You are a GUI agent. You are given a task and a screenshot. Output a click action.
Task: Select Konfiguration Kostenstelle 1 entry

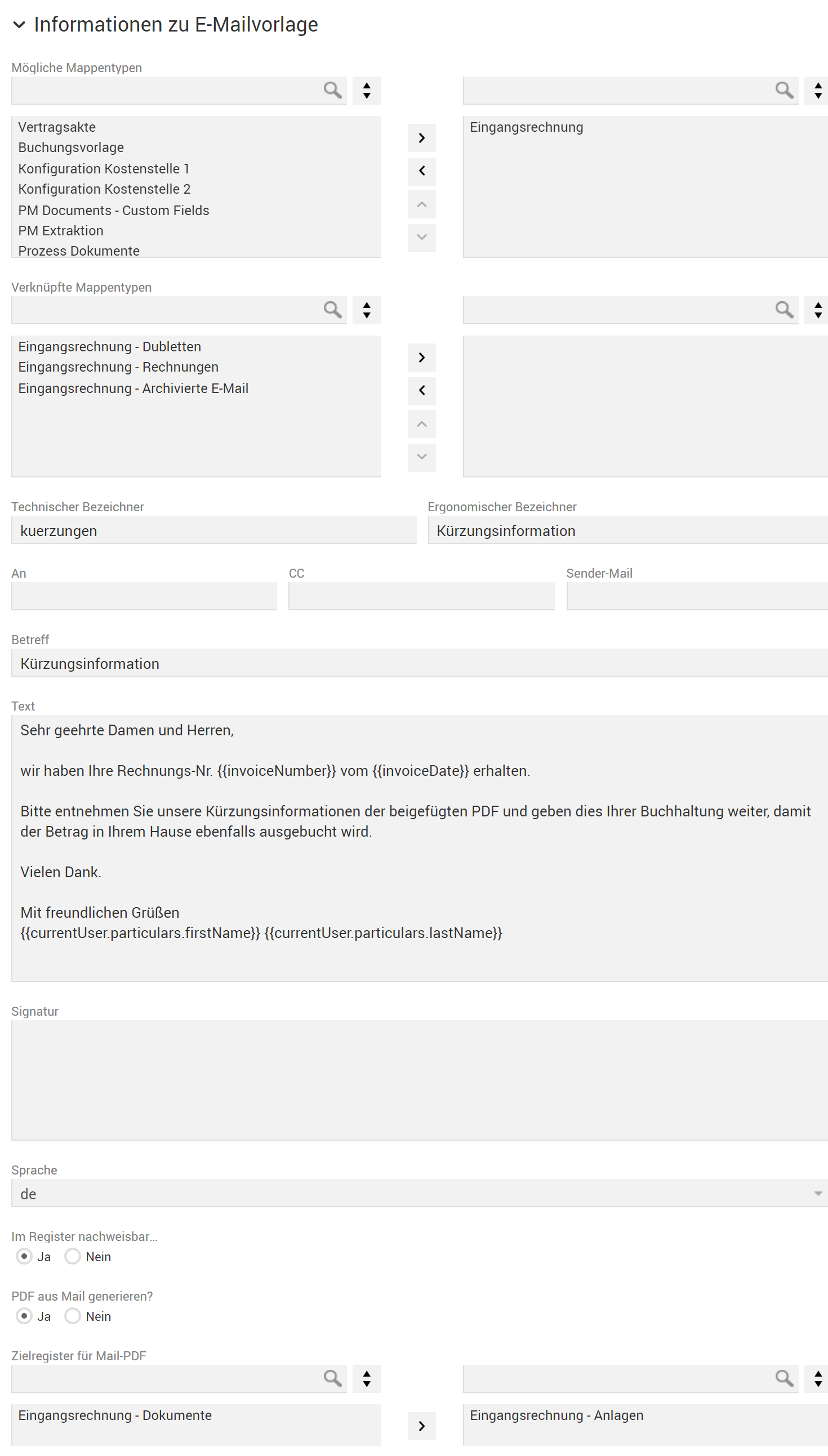(x=195, y=169)
